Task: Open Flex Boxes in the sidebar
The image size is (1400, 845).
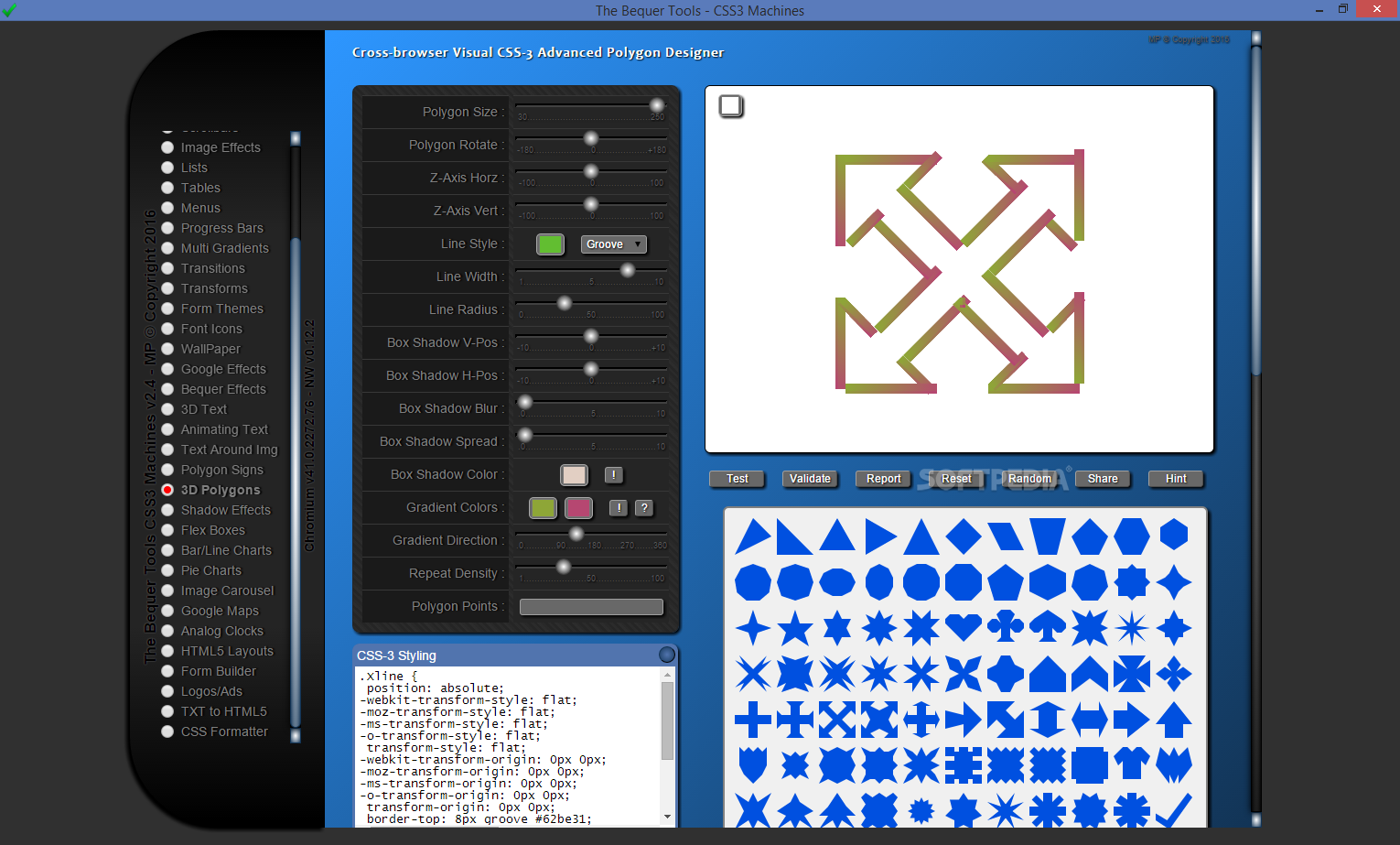Action: click(213, 530)
